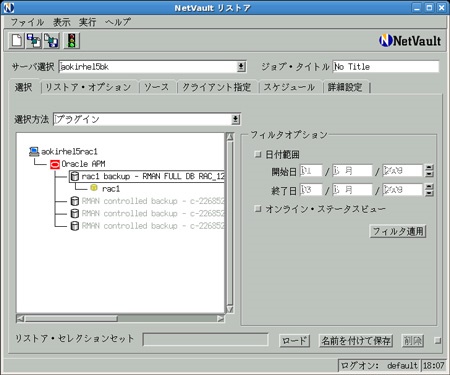This screenshot has height=375, width=450.
Task: Click the 終了日 month field
Action: pos(352,190)
